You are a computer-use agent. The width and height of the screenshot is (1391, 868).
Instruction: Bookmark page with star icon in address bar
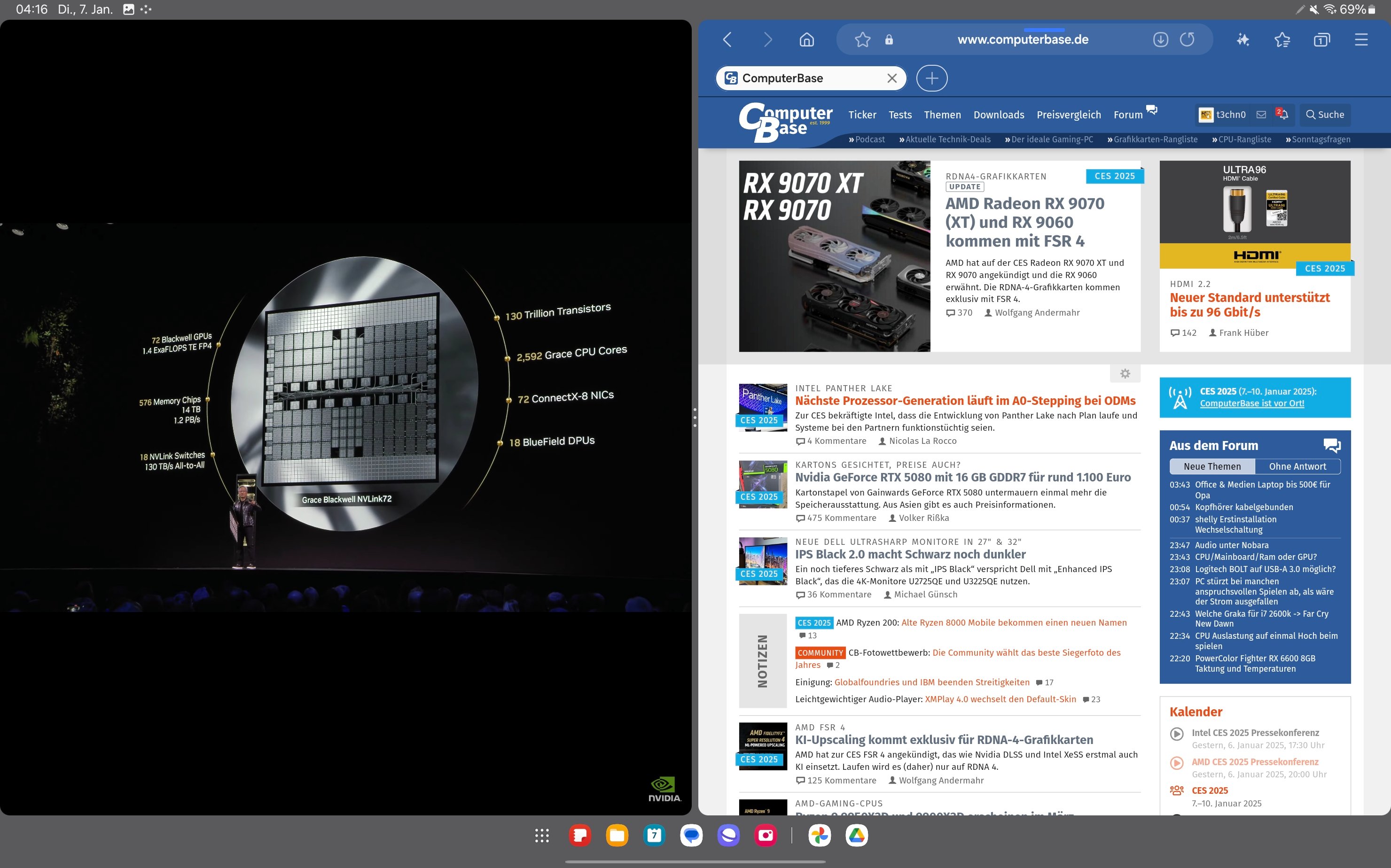[862, 39]
